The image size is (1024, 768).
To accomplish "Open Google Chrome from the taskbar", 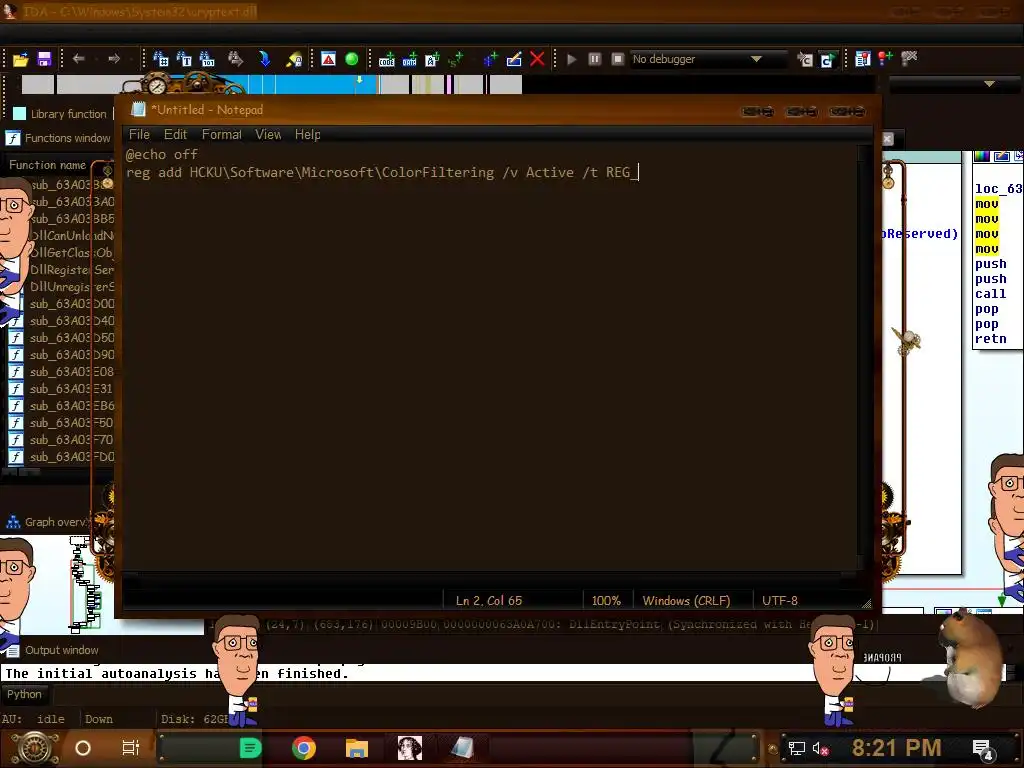I will pyautogui.click(x=304, y=748).
